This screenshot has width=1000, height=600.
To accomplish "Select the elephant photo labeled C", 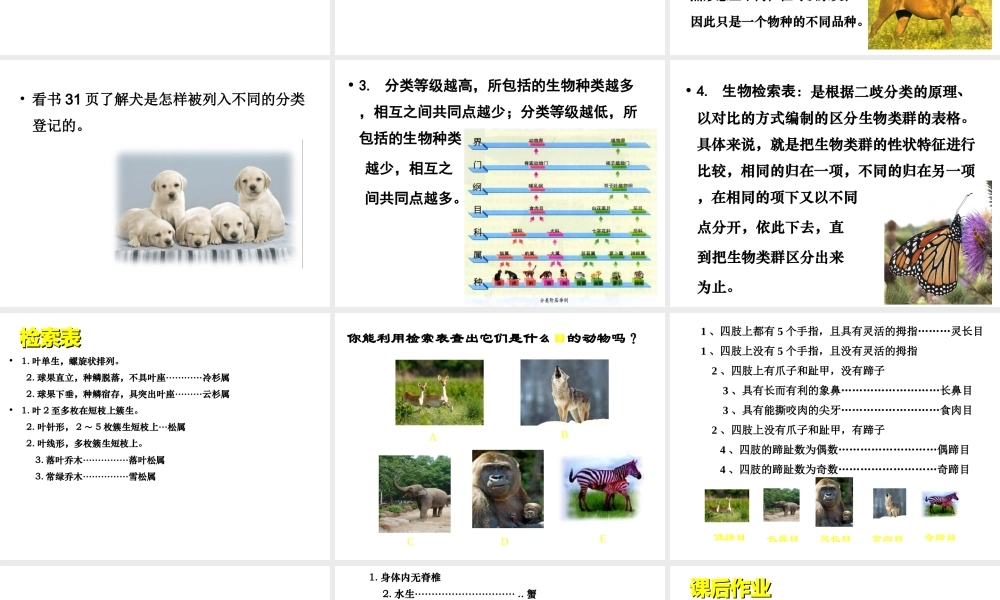I will coord(415,494).
